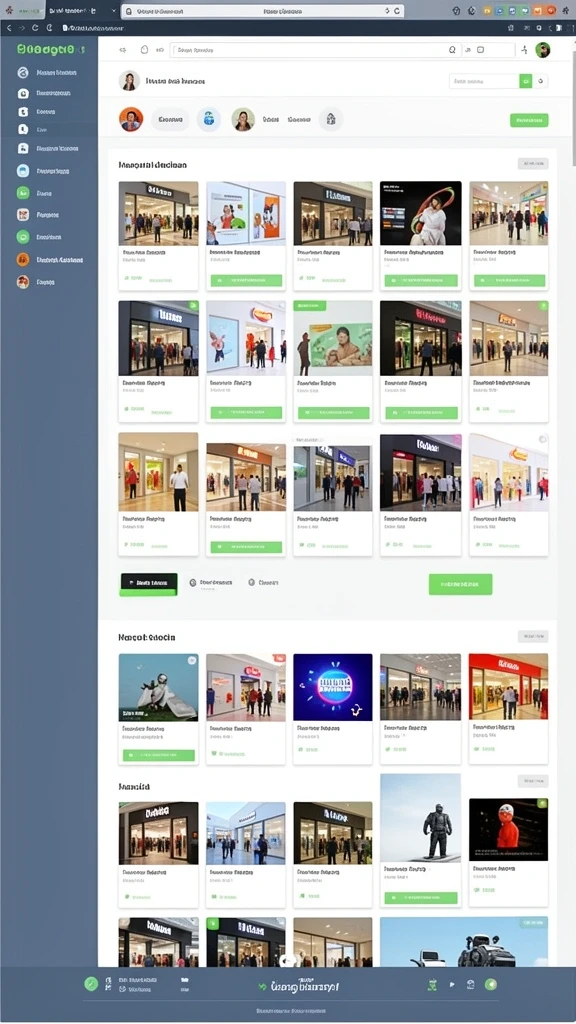Image resolution: width=576 pixels, height=1024 pixels.
Task: Click the dark button with green underline
Action: [x=148, y=584]
